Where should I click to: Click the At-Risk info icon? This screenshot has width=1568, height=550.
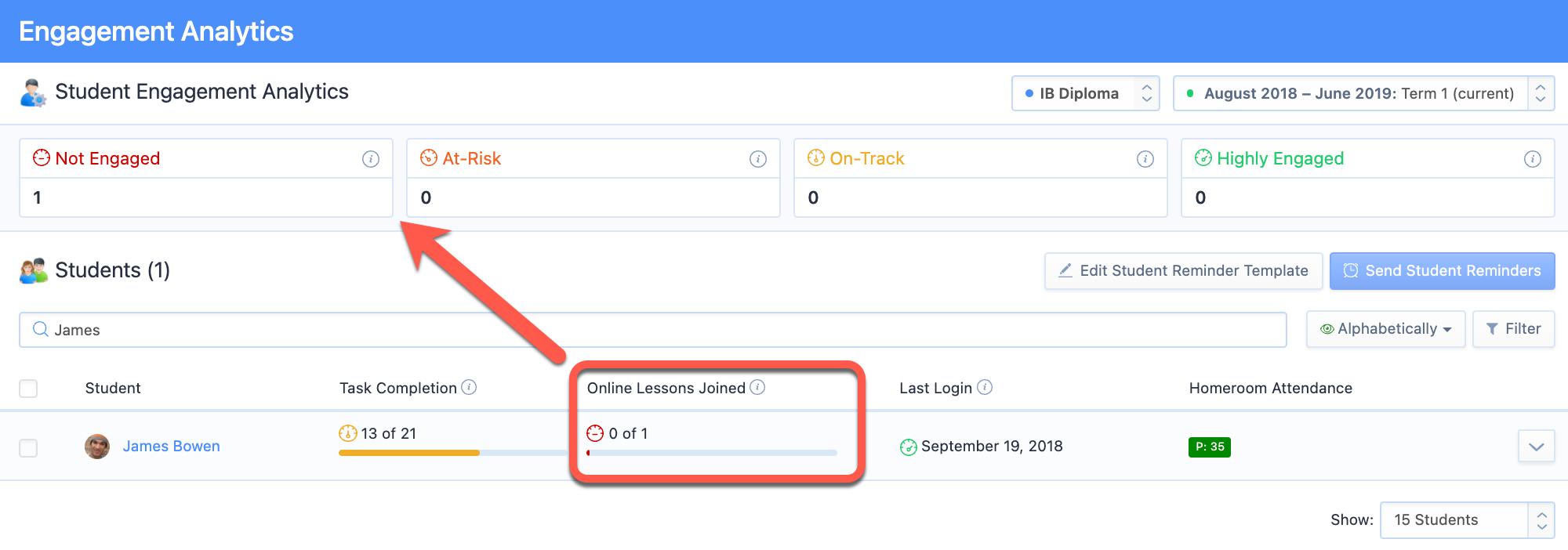point(758,159)
